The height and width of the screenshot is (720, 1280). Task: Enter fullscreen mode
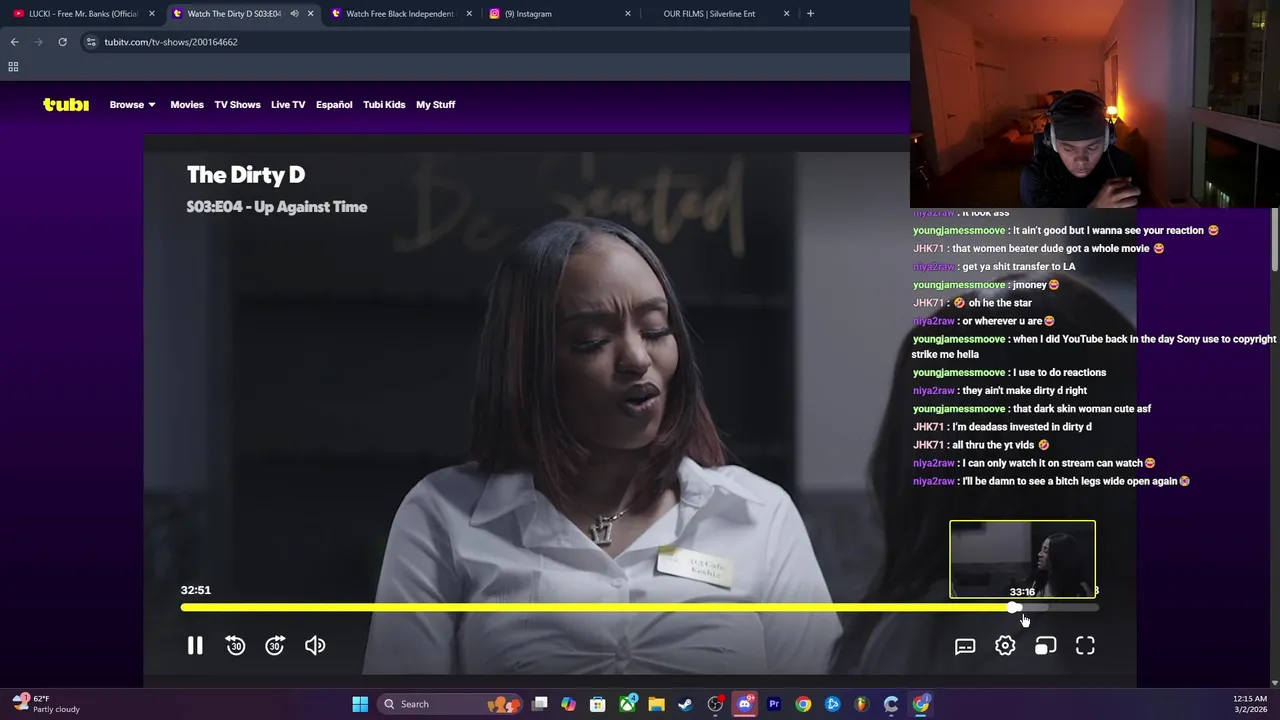pos(1085,646)
